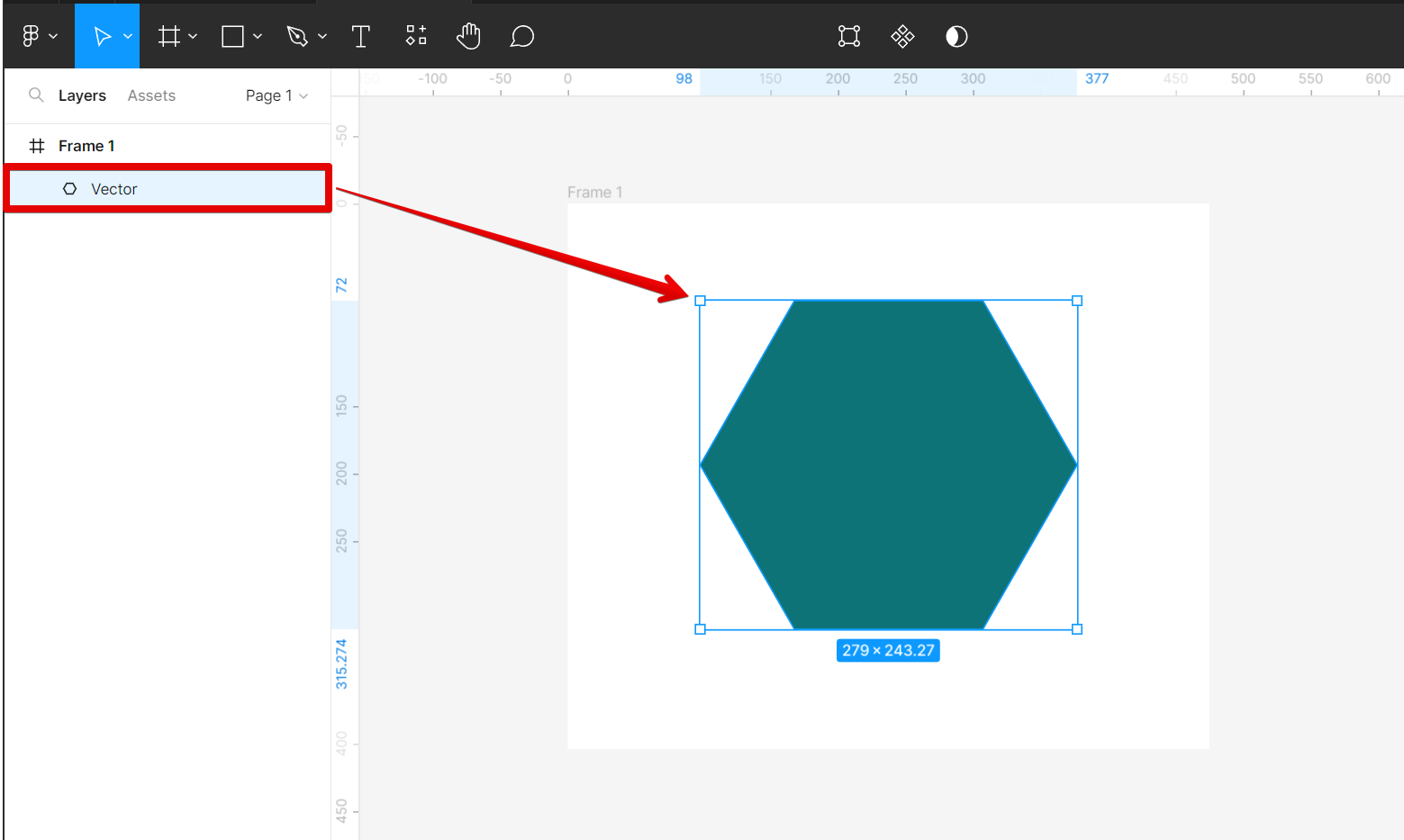Screen dimensions: 1404x840
Task: Click the teal hexagon on canvas
Action: [888, 465]
